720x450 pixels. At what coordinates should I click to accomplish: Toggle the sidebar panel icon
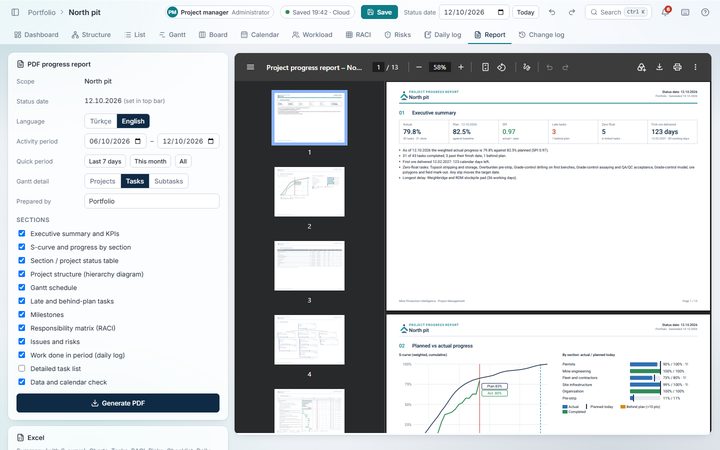(x=15, y=12)
